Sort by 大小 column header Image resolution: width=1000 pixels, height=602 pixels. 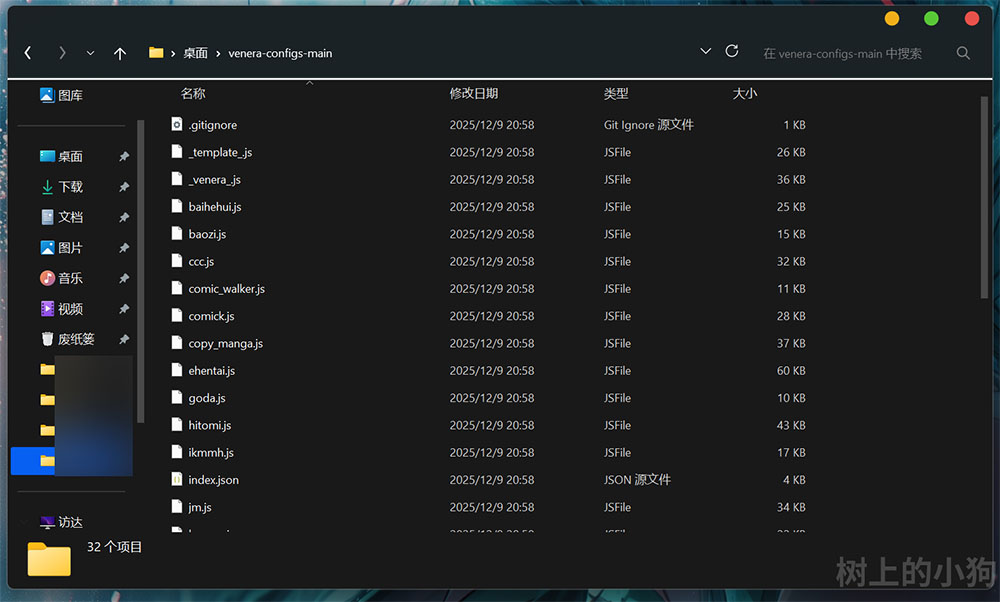745,93
